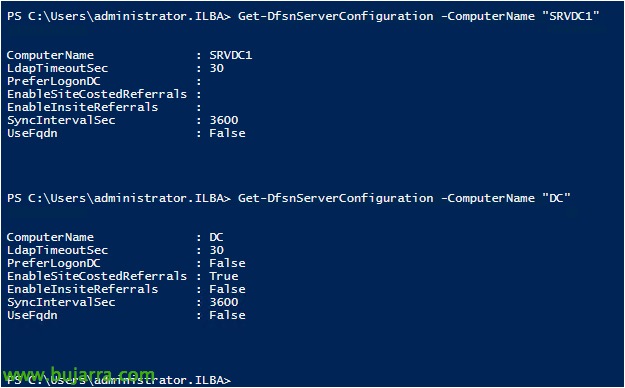This screenshot has height=388, width=625.
Task: Click the EnableInsiteReferrals False value for DC
Action: 227,289
